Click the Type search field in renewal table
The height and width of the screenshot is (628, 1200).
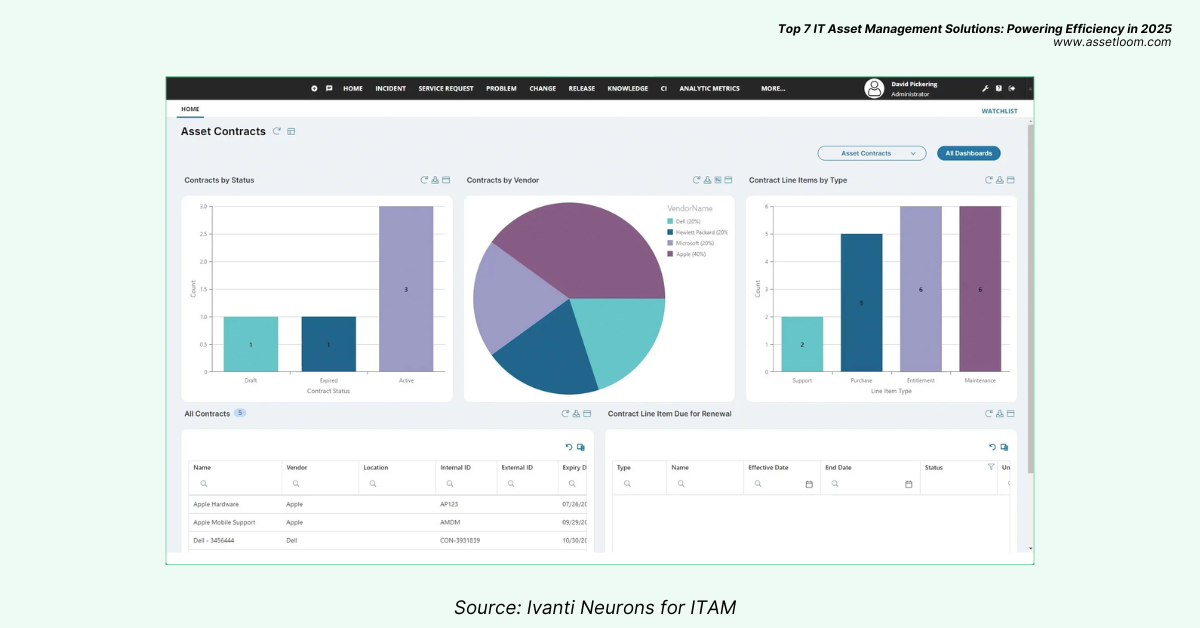click(638, 484)
